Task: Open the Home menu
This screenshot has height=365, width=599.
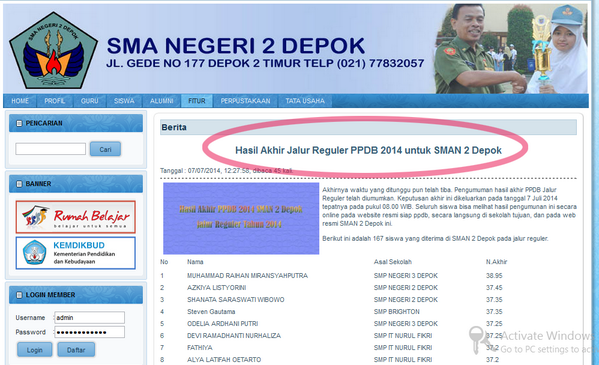Action: tap(20, 101)
